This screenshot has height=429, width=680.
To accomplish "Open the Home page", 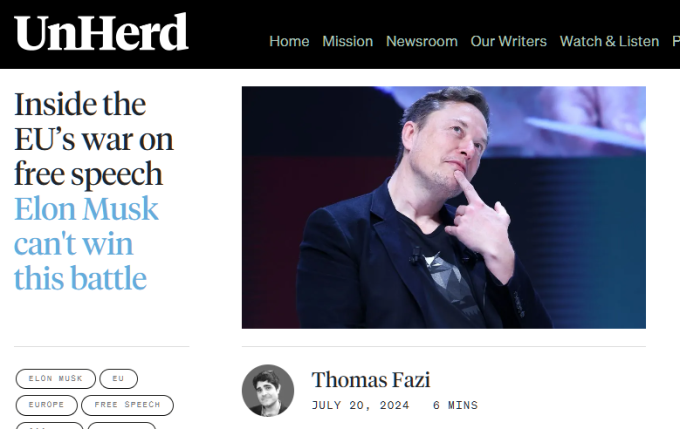I will 289,41.
